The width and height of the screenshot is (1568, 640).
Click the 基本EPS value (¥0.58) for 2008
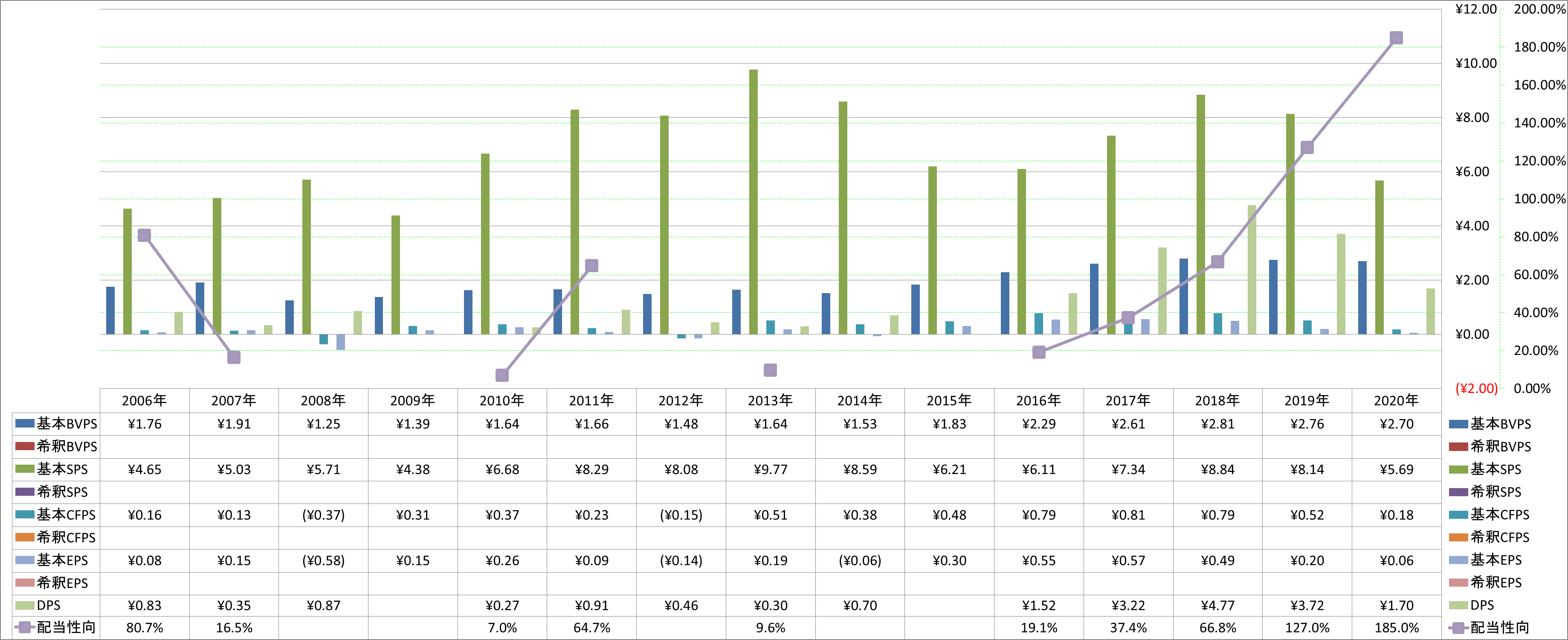coord(323,560)
